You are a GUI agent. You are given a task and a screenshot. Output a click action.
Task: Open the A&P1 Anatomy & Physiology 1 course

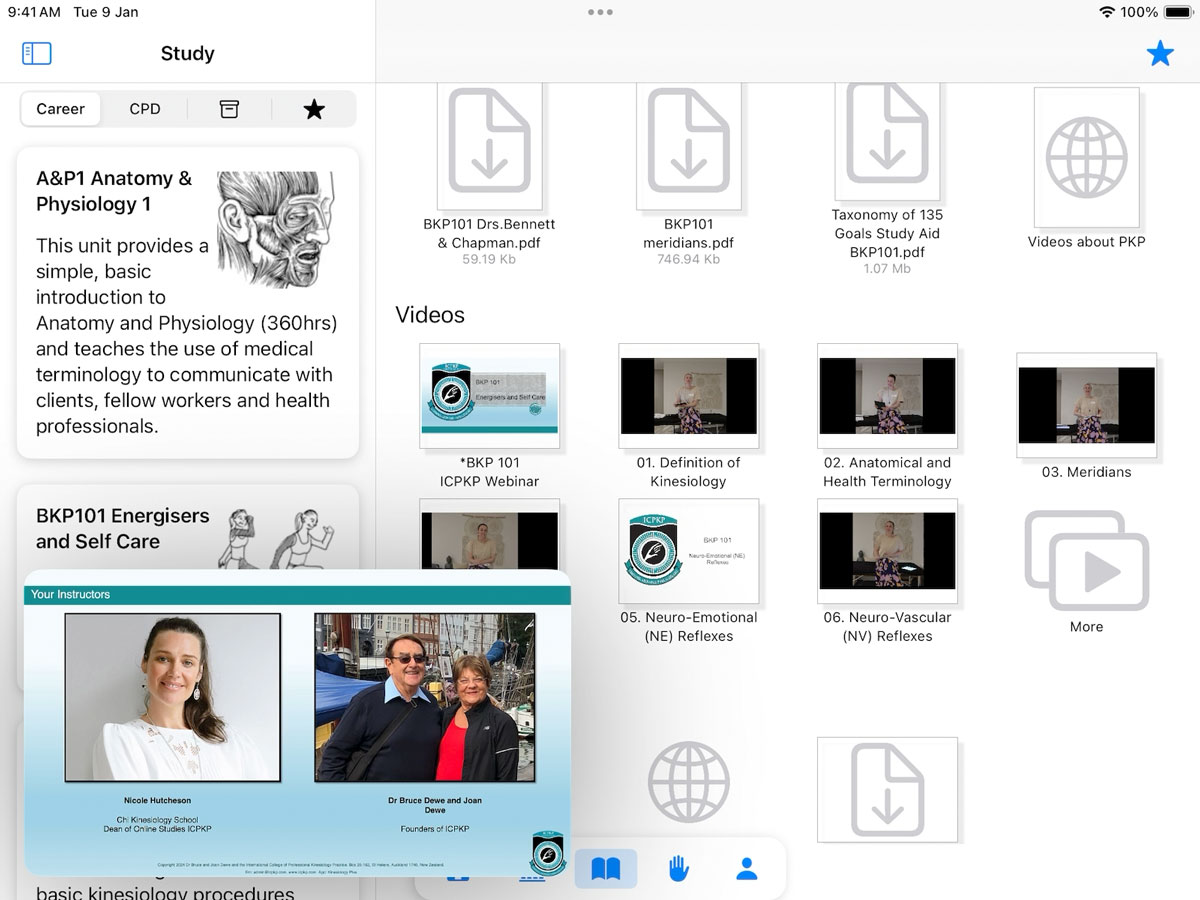click(x=188, y=302)
